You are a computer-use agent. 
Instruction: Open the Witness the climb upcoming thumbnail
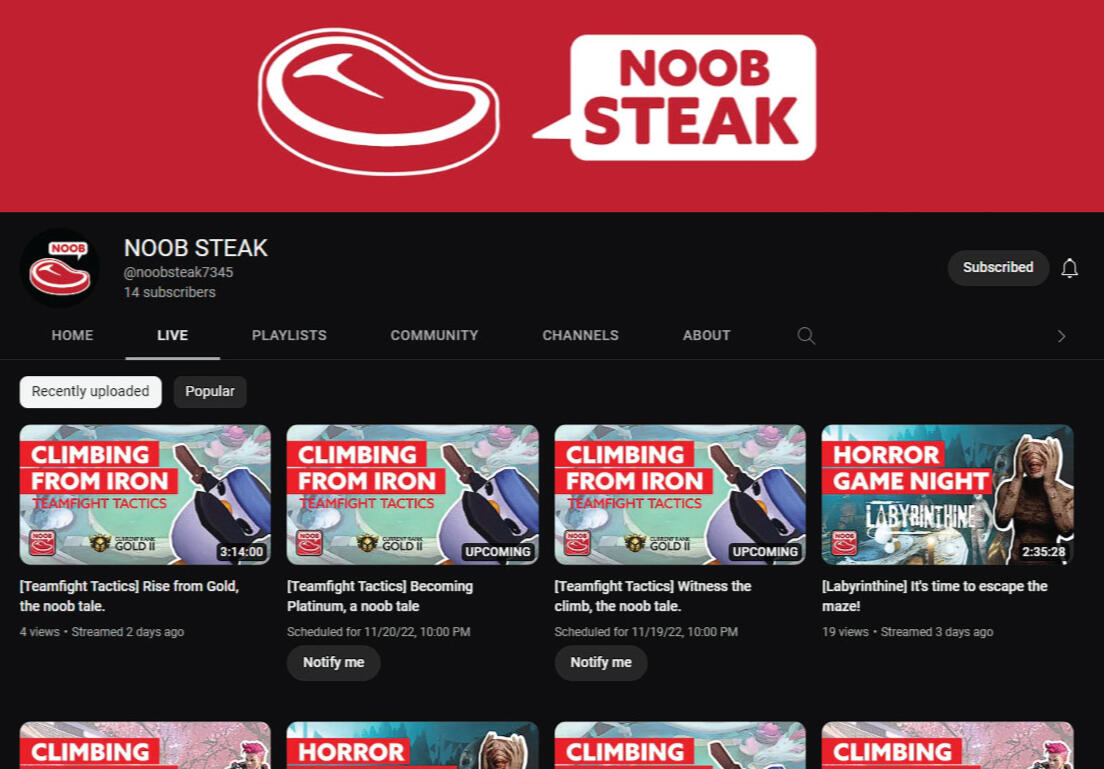pos(680,494)
